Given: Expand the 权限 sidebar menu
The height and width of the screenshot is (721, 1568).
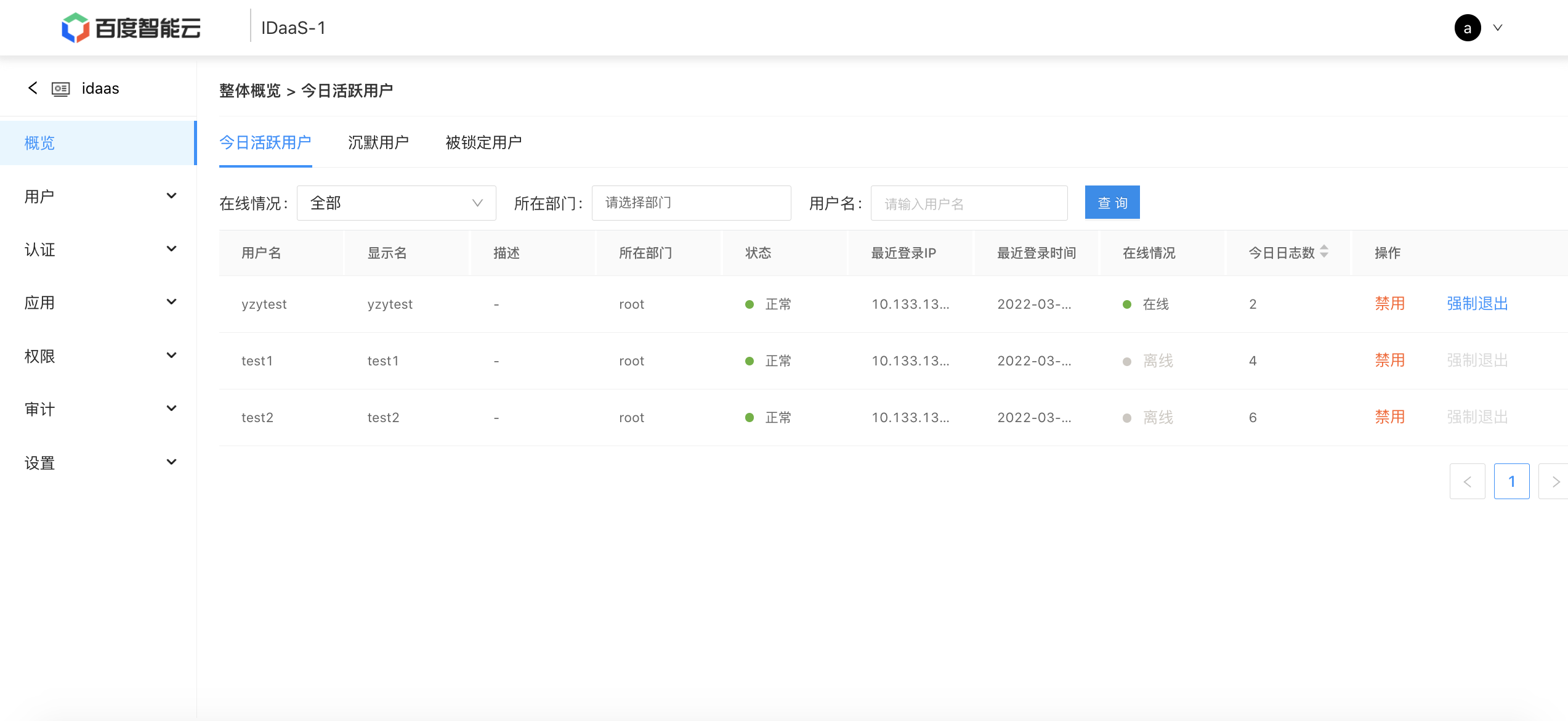Looking at the screenshot, I should point(98,356).
